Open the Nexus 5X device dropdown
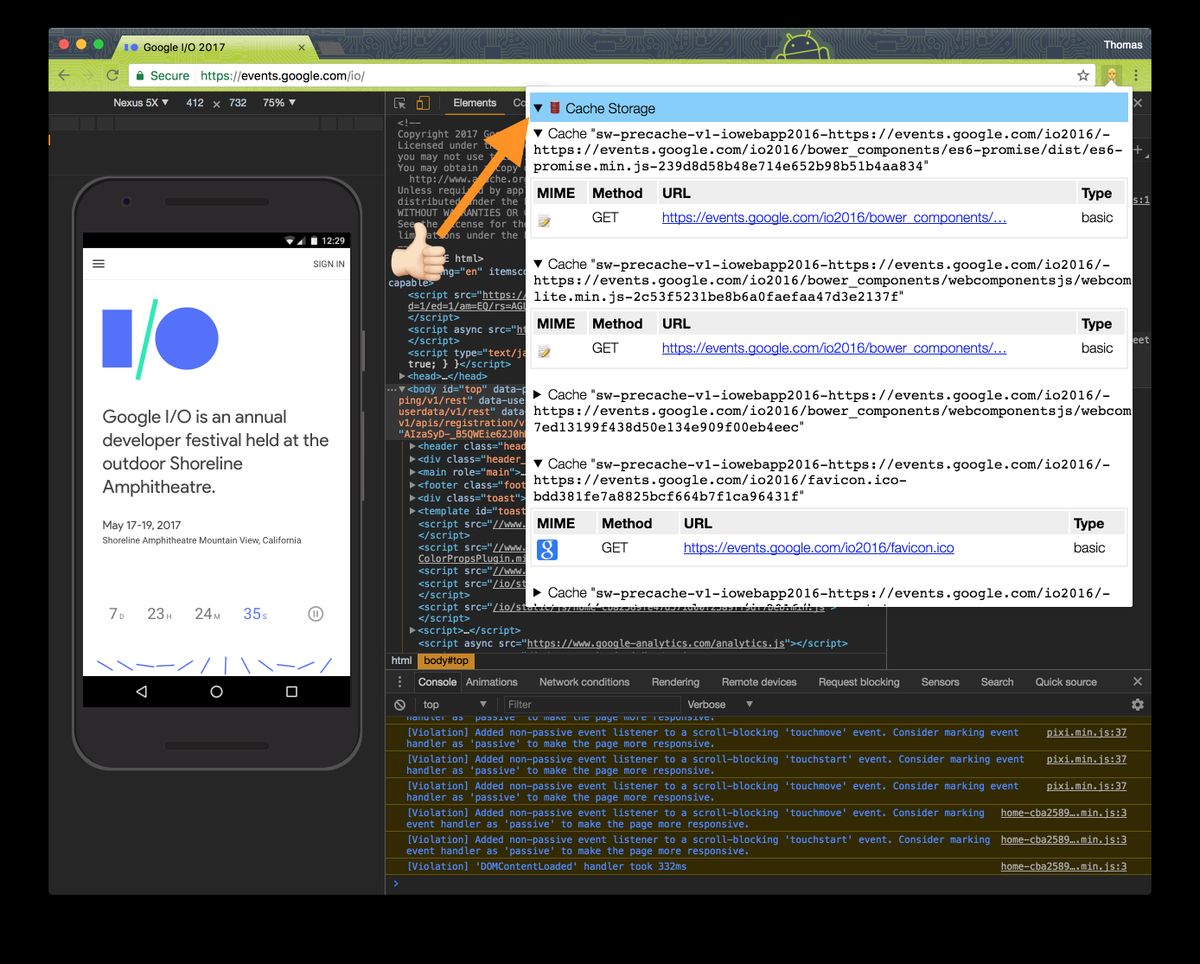 (141, 103)
